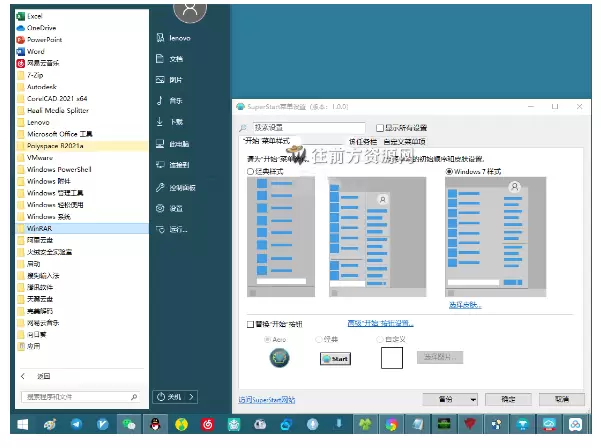Screen dimensions: 601x448
Task: Open the red NetEase Cloud Music taskbar icon
Action: tap(207, 424)
